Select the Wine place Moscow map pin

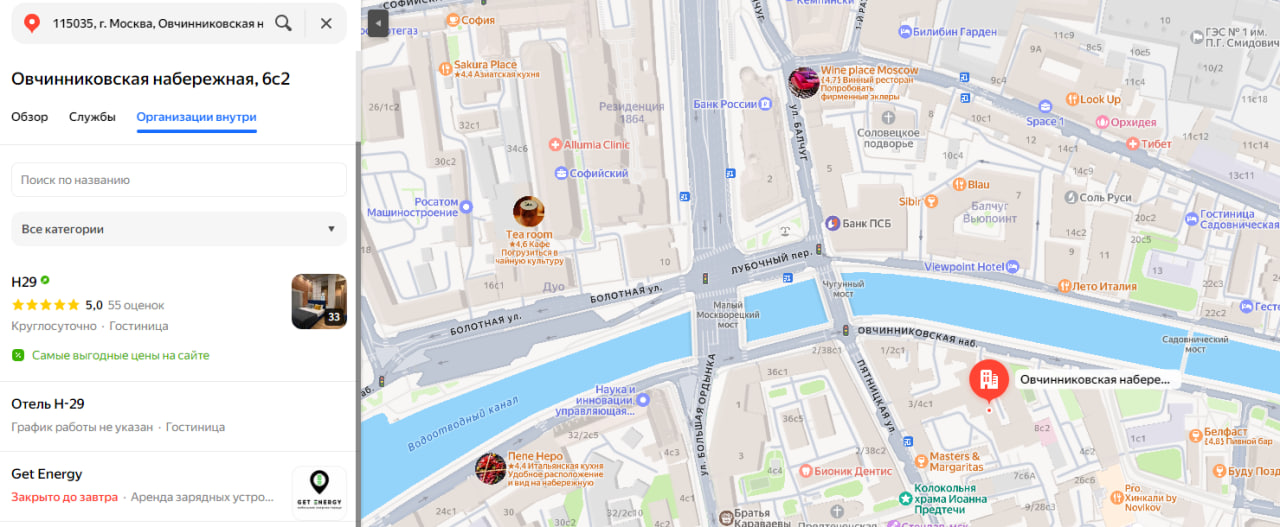click(804, 83)
